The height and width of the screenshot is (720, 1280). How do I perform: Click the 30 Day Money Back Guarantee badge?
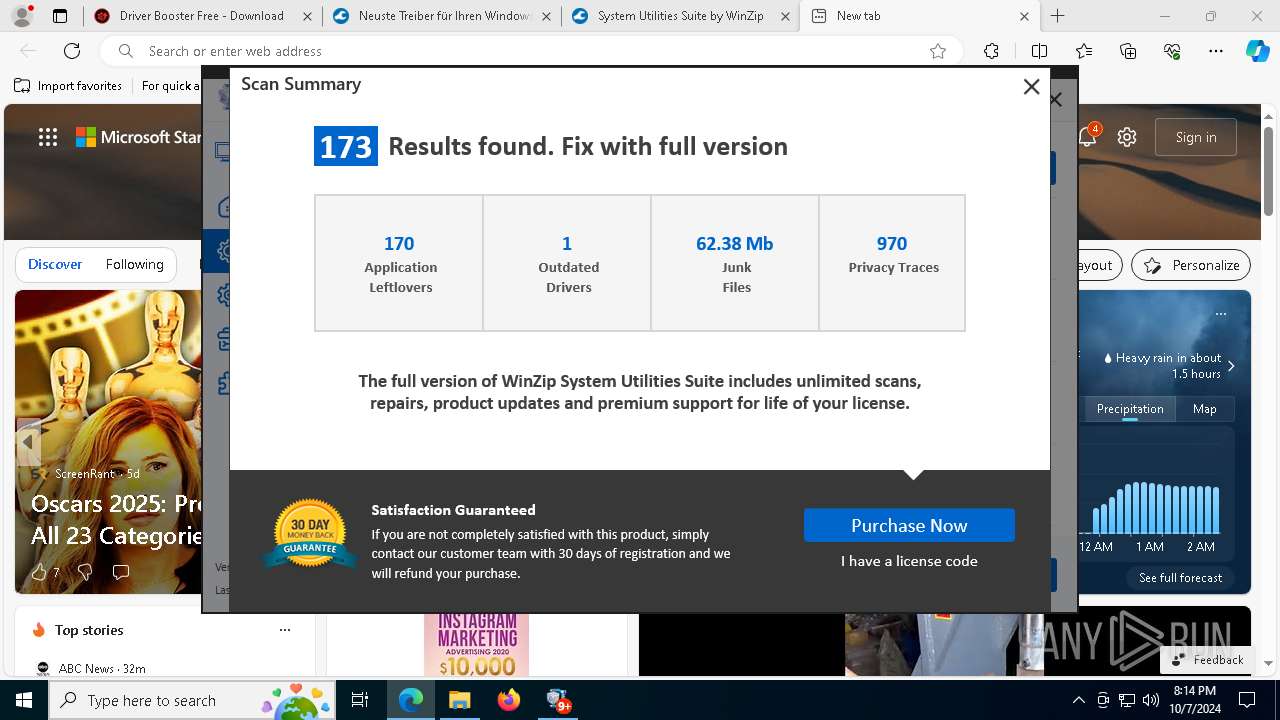tap(310, 533)
